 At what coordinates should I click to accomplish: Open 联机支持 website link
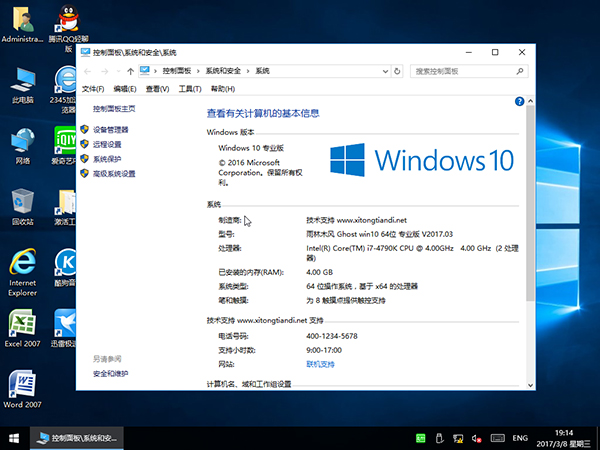click(320, 364)
